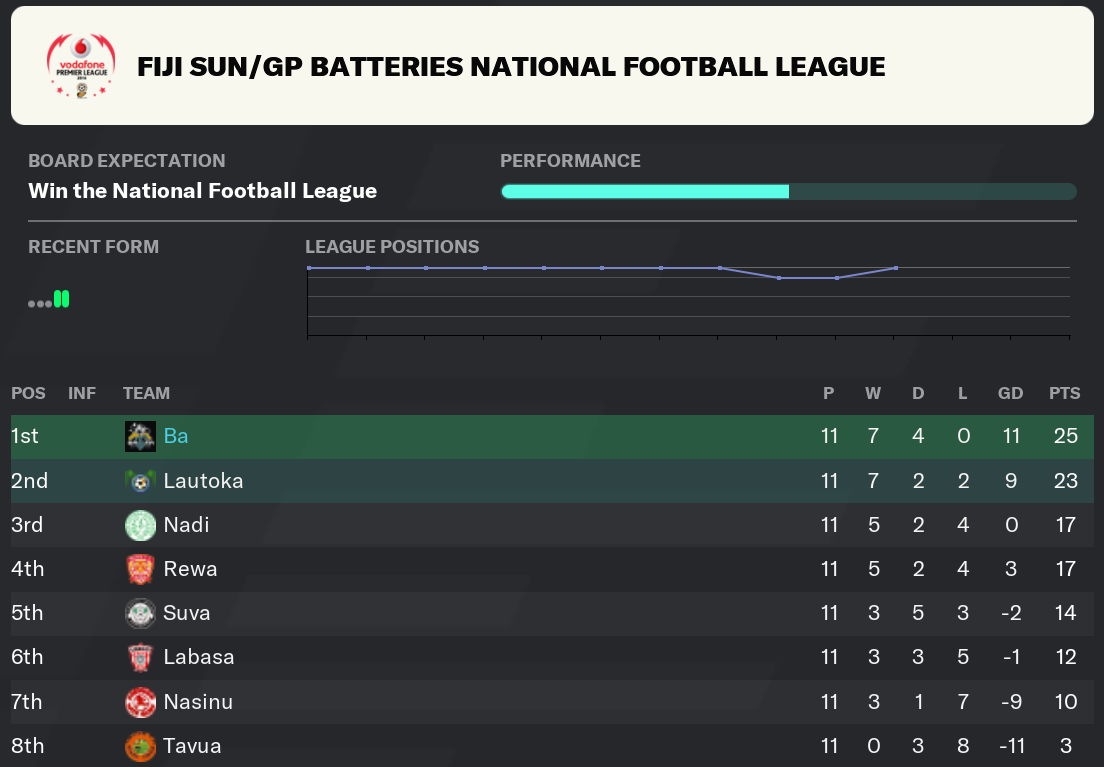Open the Ba team link
This screenshot has width=1104, height=767.
pyautogui.click(x=175, y=436)
